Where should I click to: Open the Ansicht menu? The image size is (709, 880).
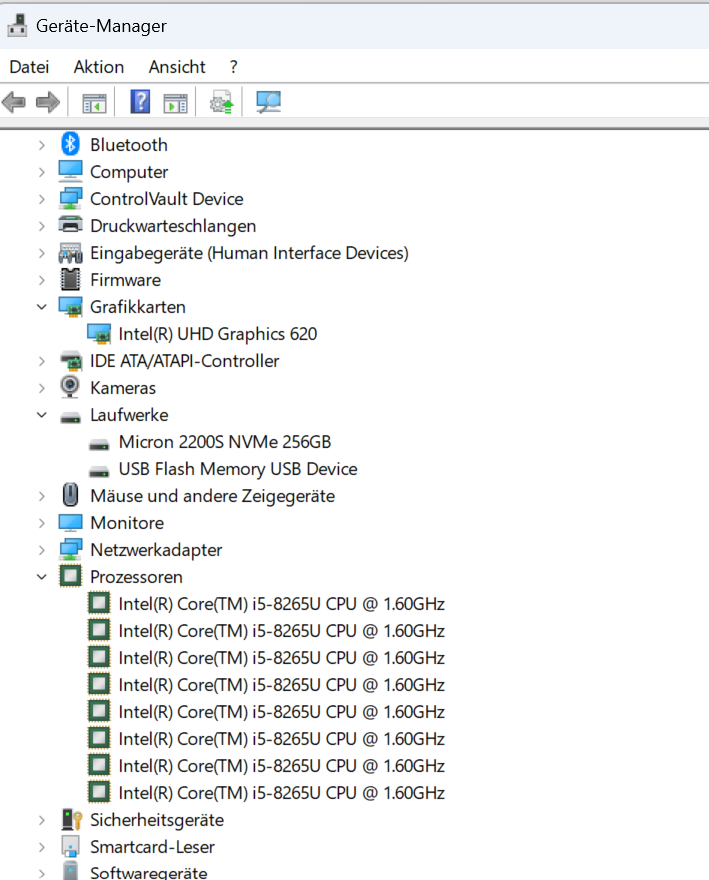177,67
